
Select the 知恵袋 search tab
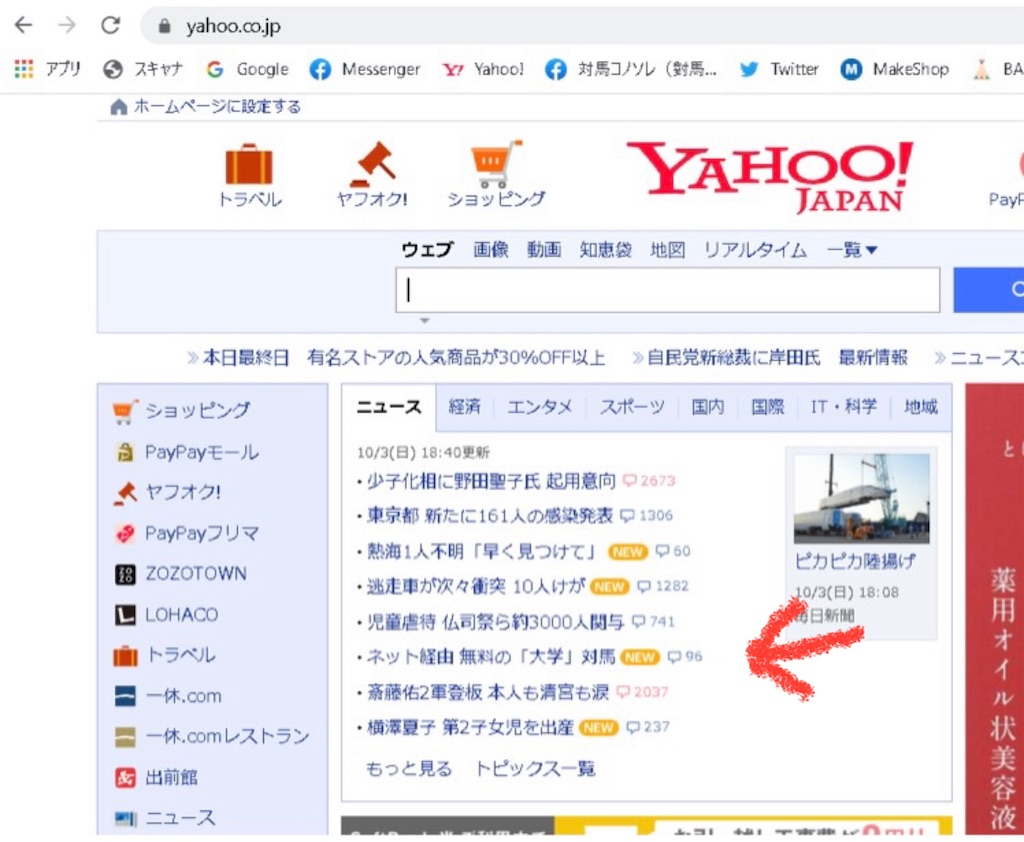click(x=605, y=250)
